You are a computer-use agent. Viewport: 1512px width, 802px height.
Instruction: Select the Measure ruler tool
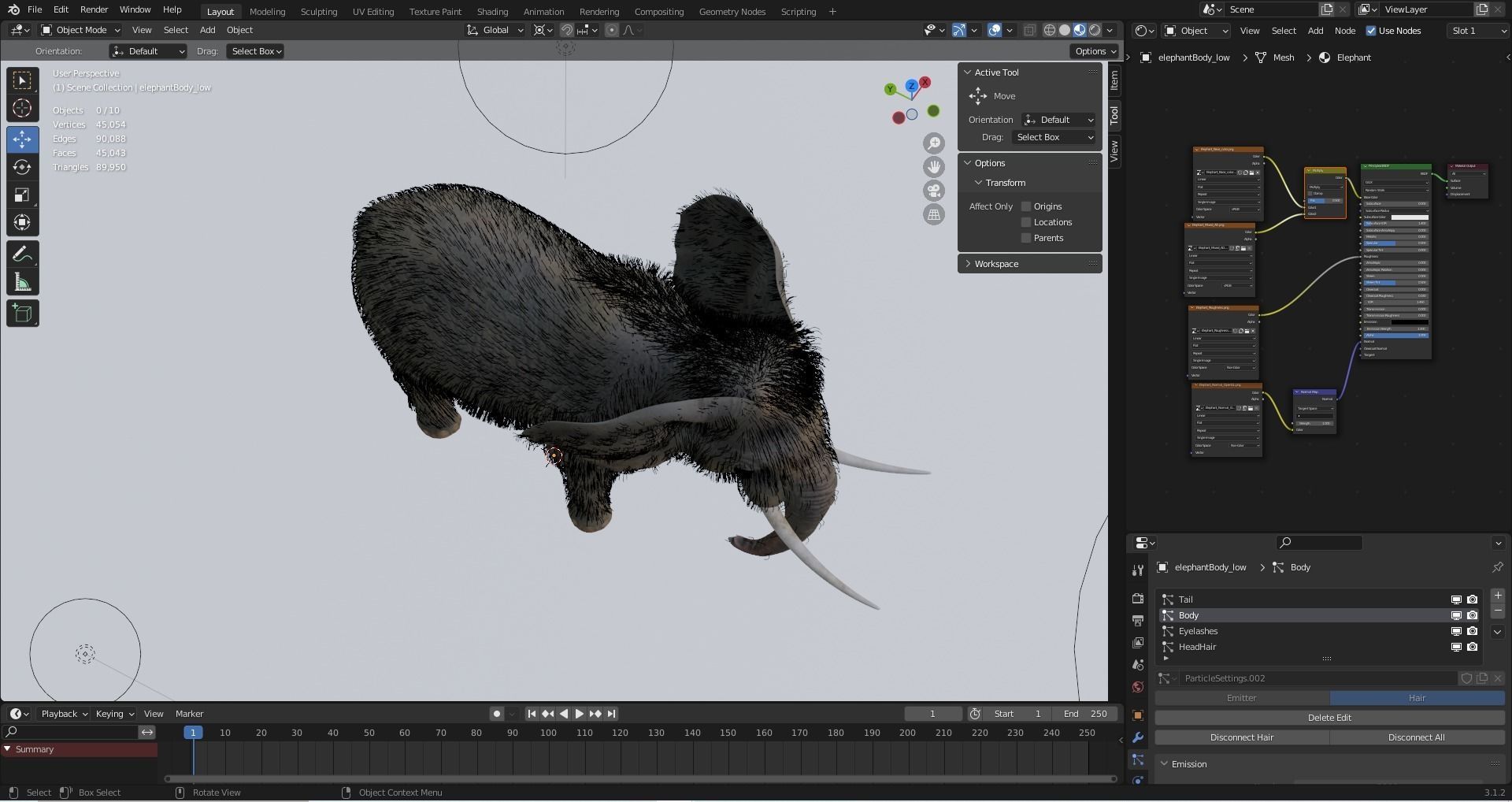click(x=22, y=282)
